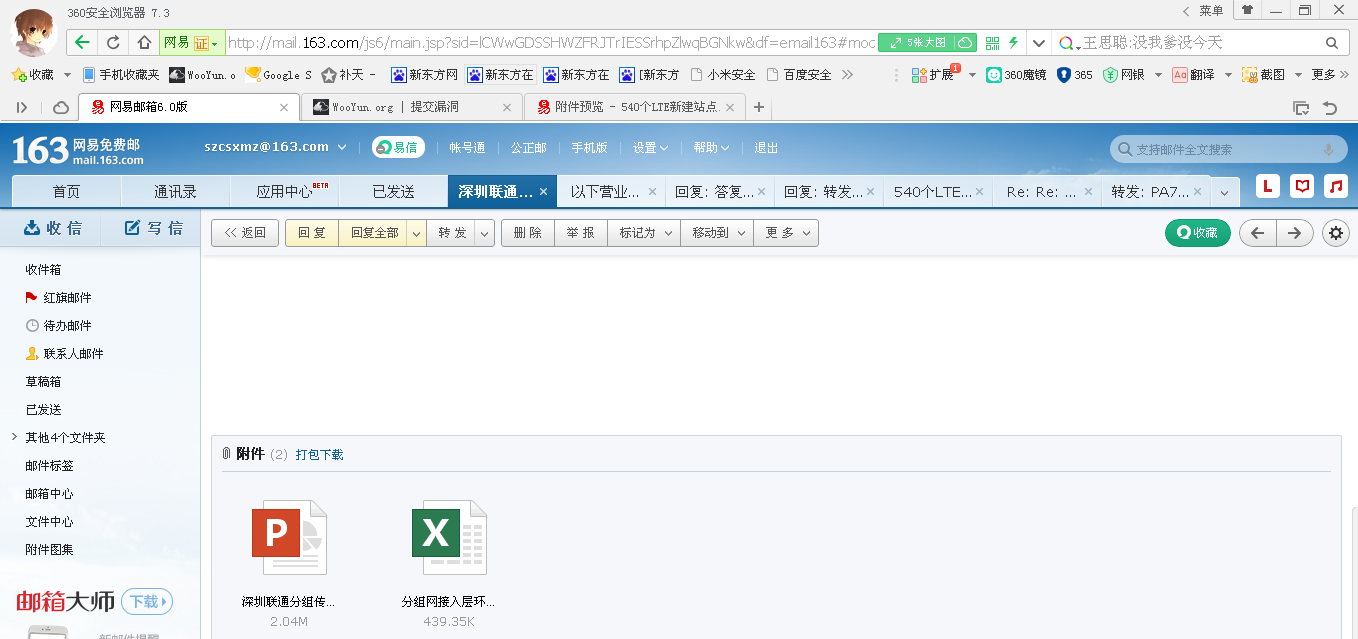Go to previous email arrow

[x=1258, y=233]
